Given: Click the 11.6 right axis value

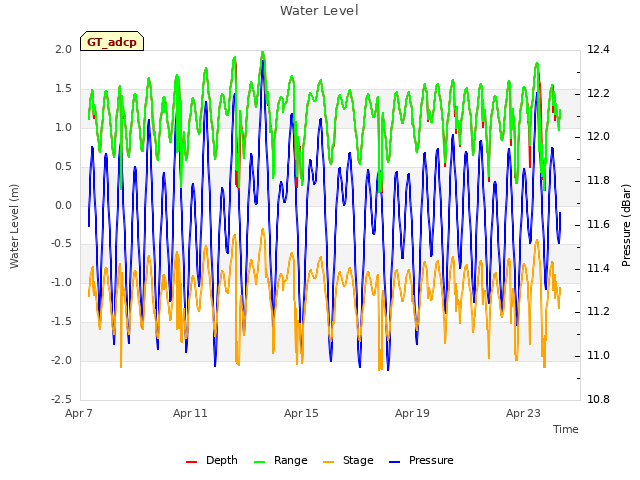Looking at the screenshot, I should click(598, 224).
